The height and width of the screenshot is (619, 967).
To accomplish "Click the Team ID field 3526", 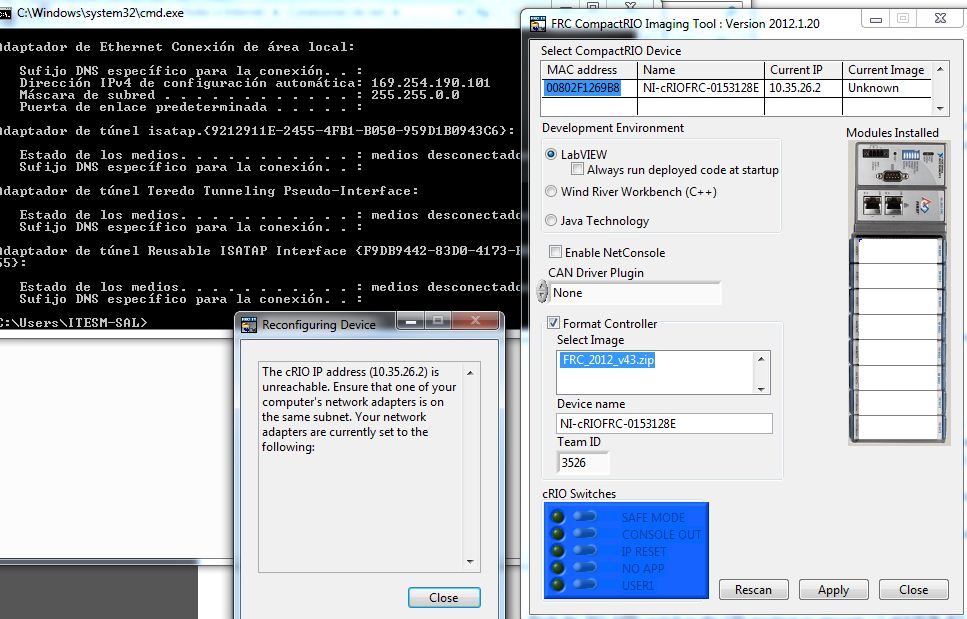I will pyautogui.click(x=583, y=462).
